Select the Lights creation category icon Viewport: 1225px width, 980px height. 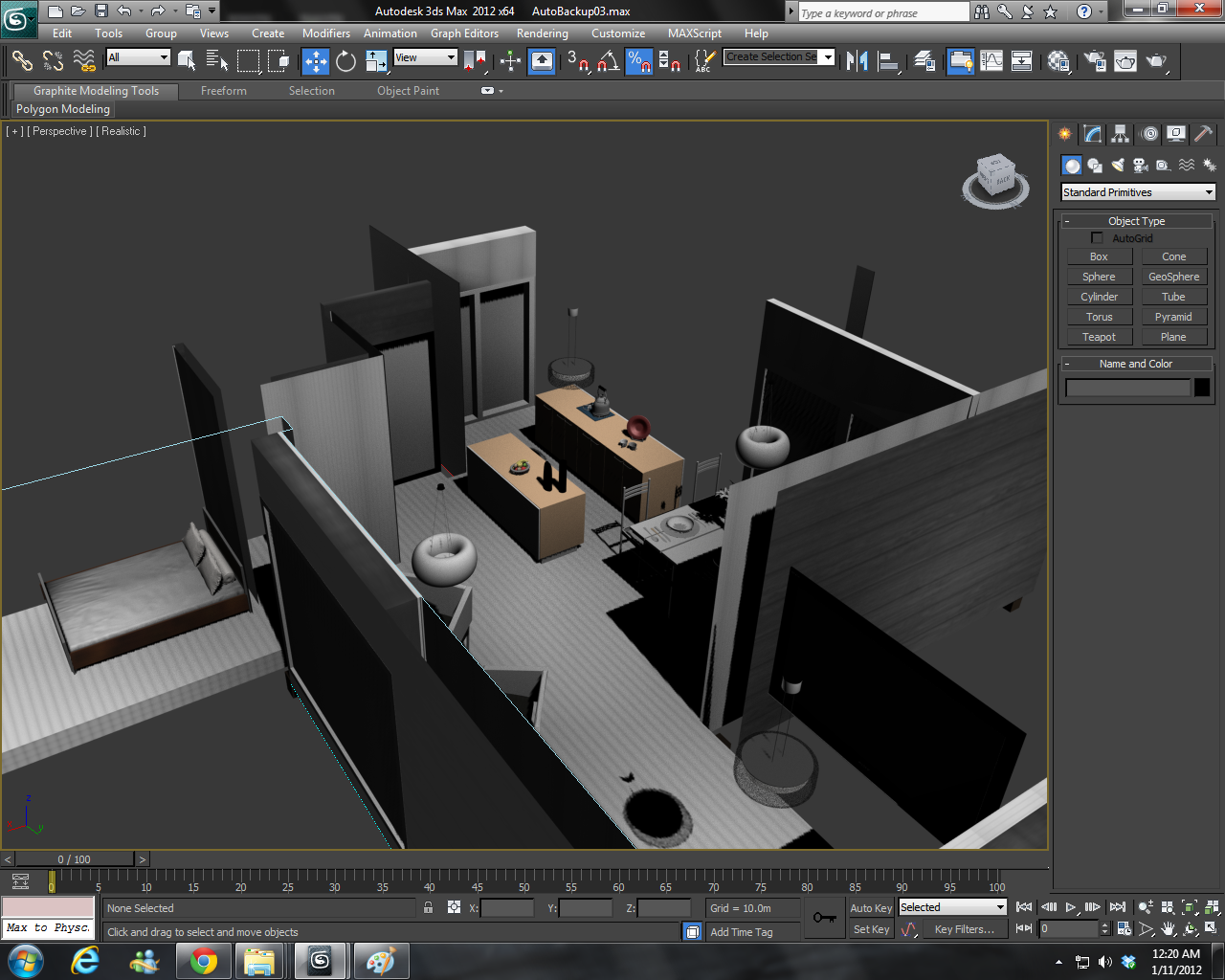coord(1118,165)
